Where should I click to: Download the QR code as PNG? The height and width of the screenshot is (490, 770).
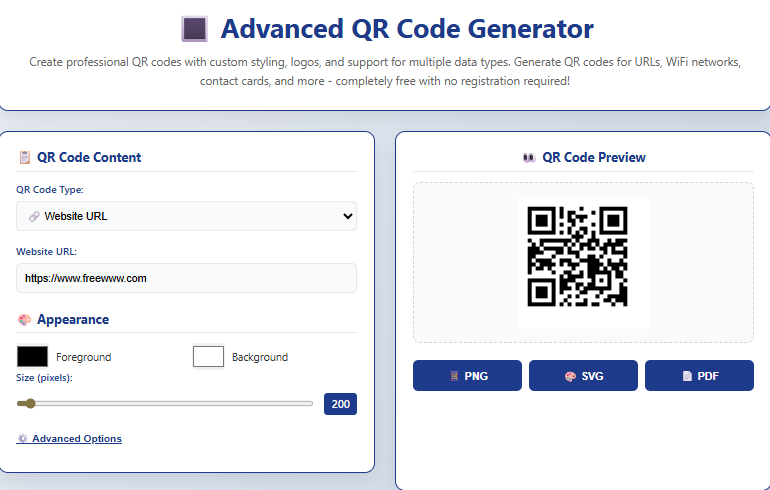point(467,376)
